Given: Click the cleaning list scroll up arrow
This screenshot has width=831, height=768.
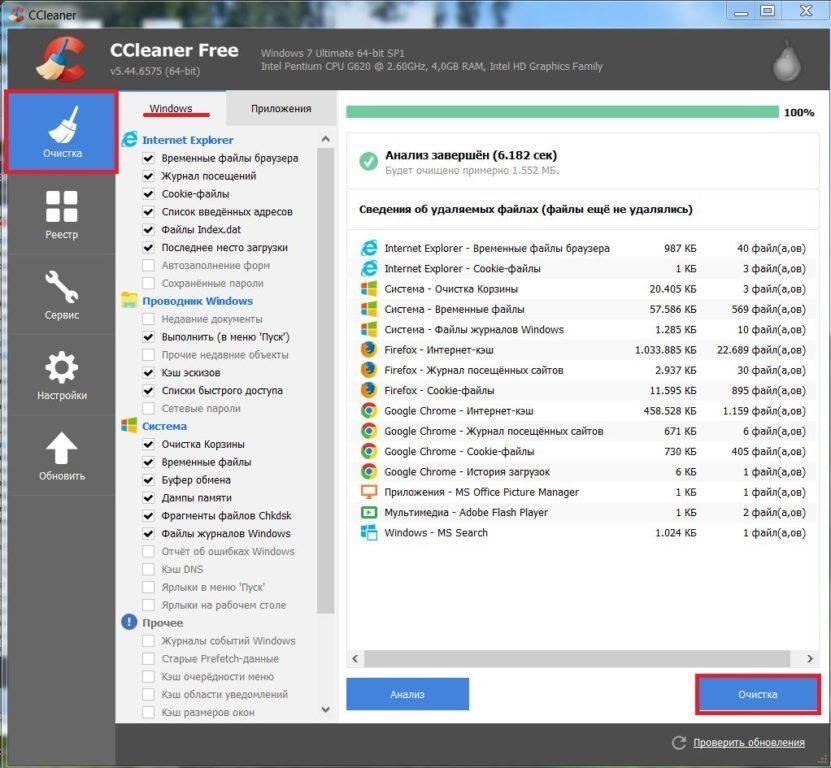Looking at the screenshot, I should (x=325, y=139).
